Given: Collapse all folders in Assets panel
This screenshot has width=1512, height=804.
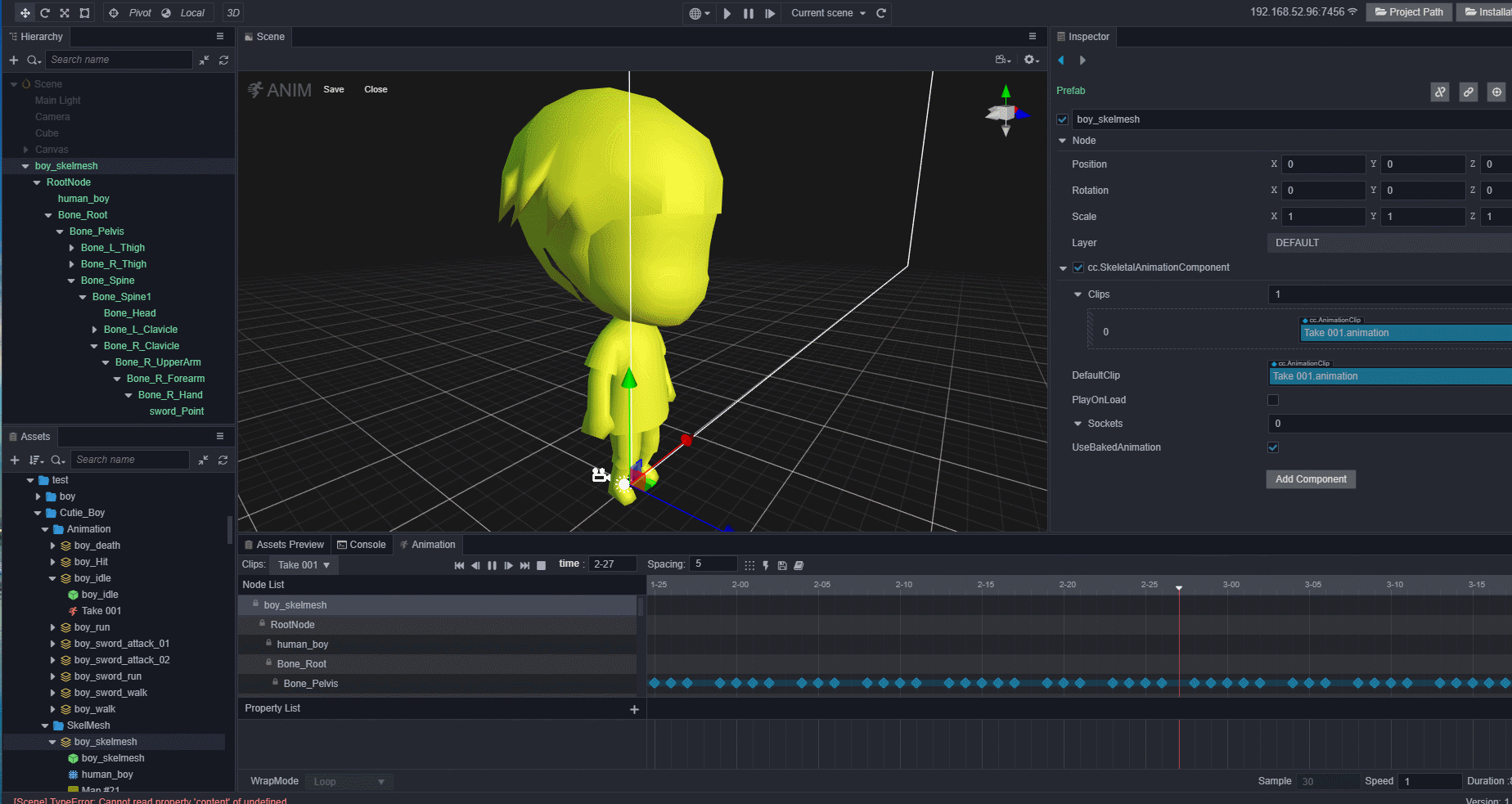Looking at the screenshot, I should [x=203, y=460].
